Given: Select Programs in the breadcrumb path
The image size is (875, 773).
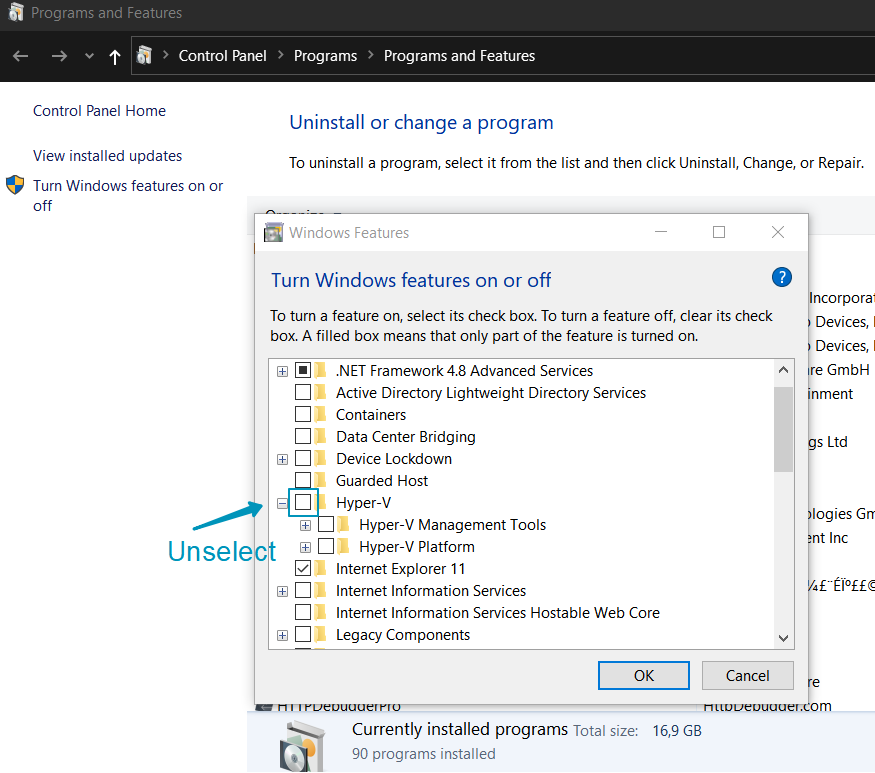Looking at the screenshot, I should 325,56.
